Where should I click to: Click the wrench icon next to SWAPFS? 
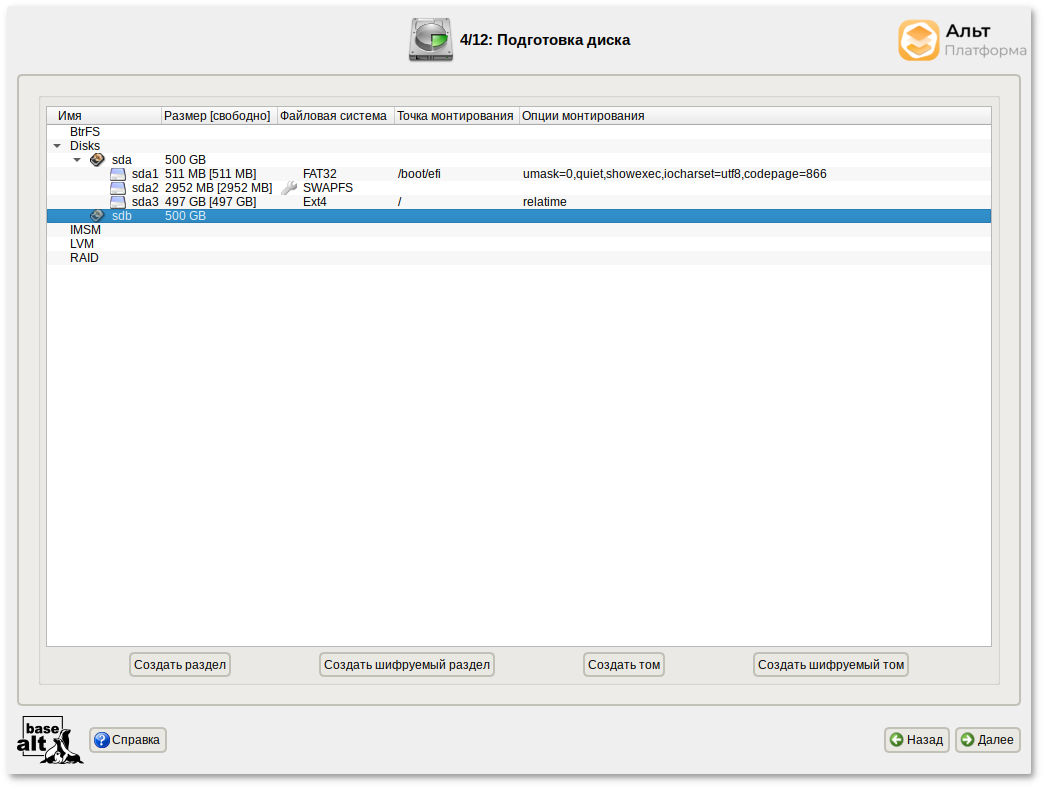click(x=289, y=188)
